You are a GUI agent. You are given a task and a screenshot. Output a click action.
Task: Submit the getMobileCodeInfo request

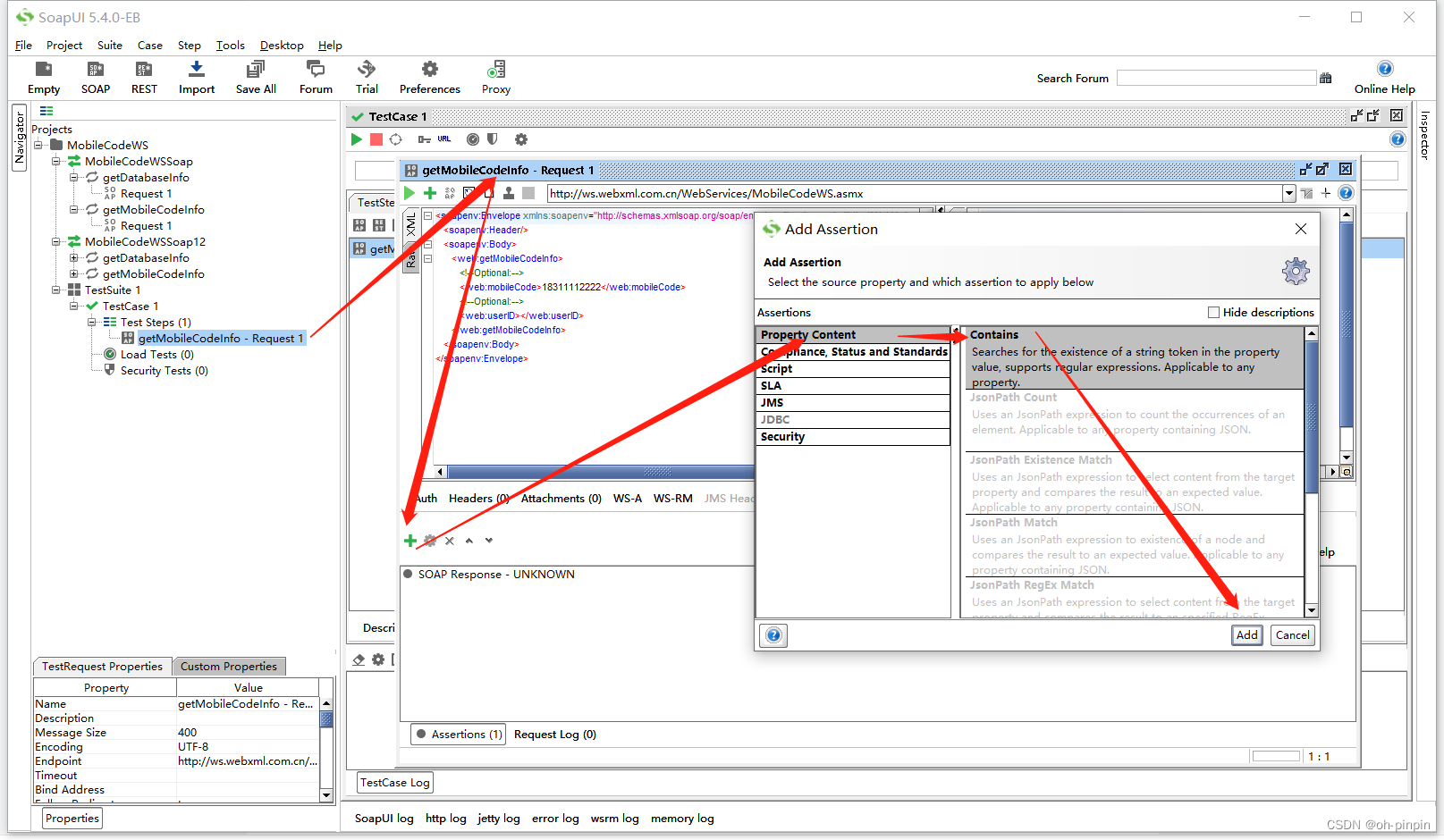tap(409, 192)
